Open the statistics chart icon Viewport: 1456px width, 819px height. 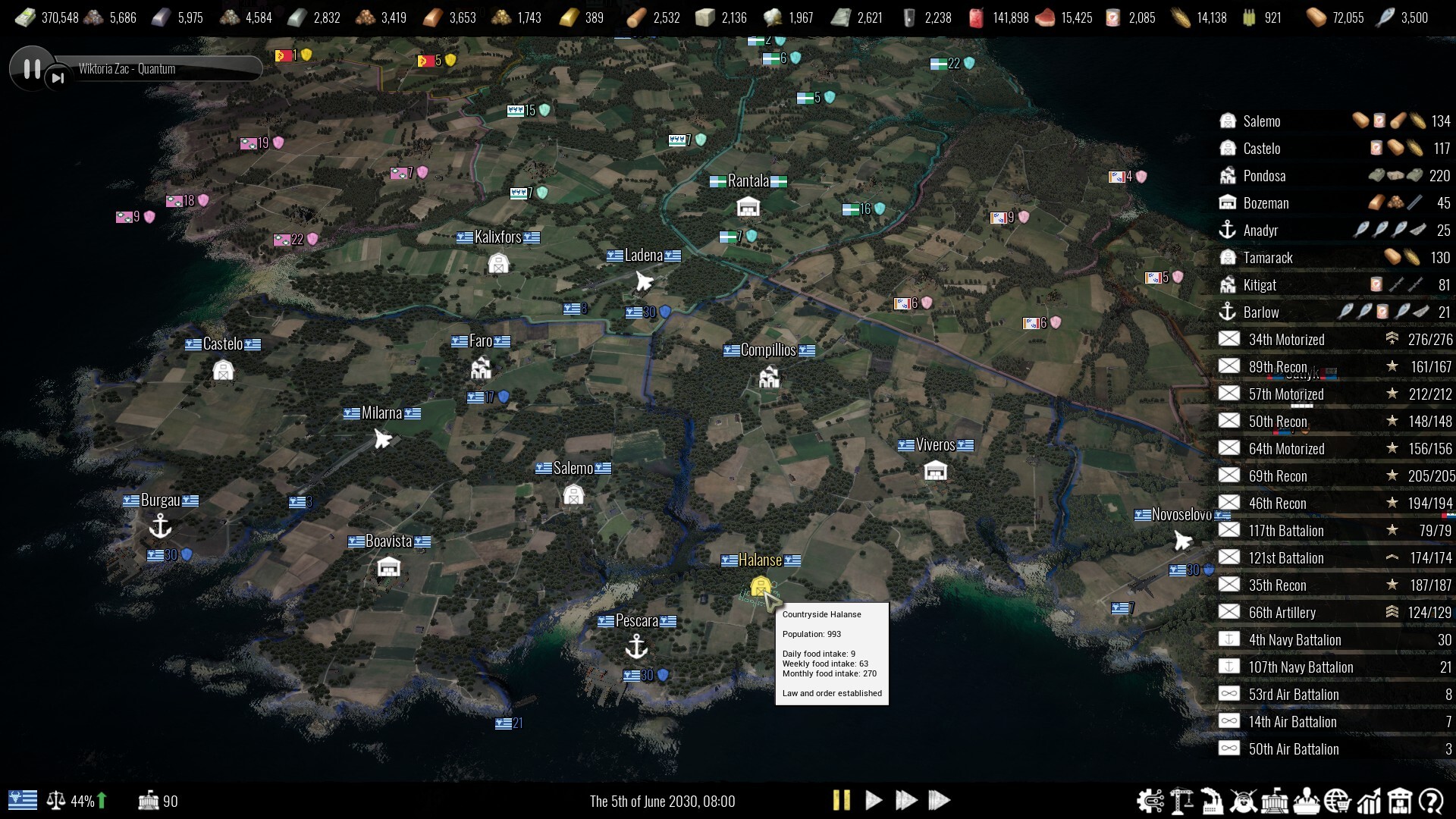1369,801
